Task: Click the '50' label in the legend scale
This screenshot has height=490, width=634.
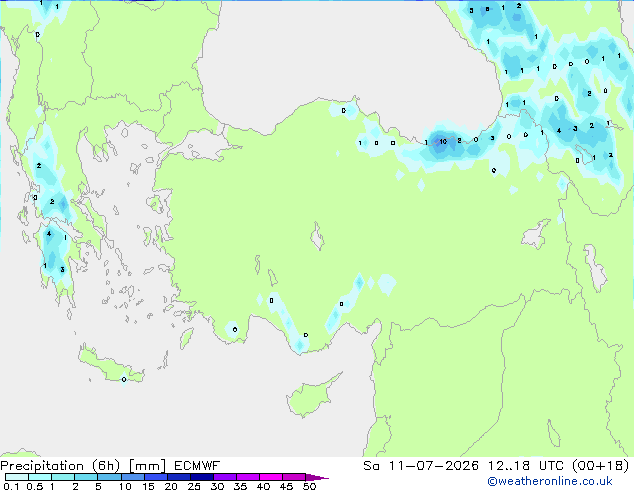Action: coord(309,486)
